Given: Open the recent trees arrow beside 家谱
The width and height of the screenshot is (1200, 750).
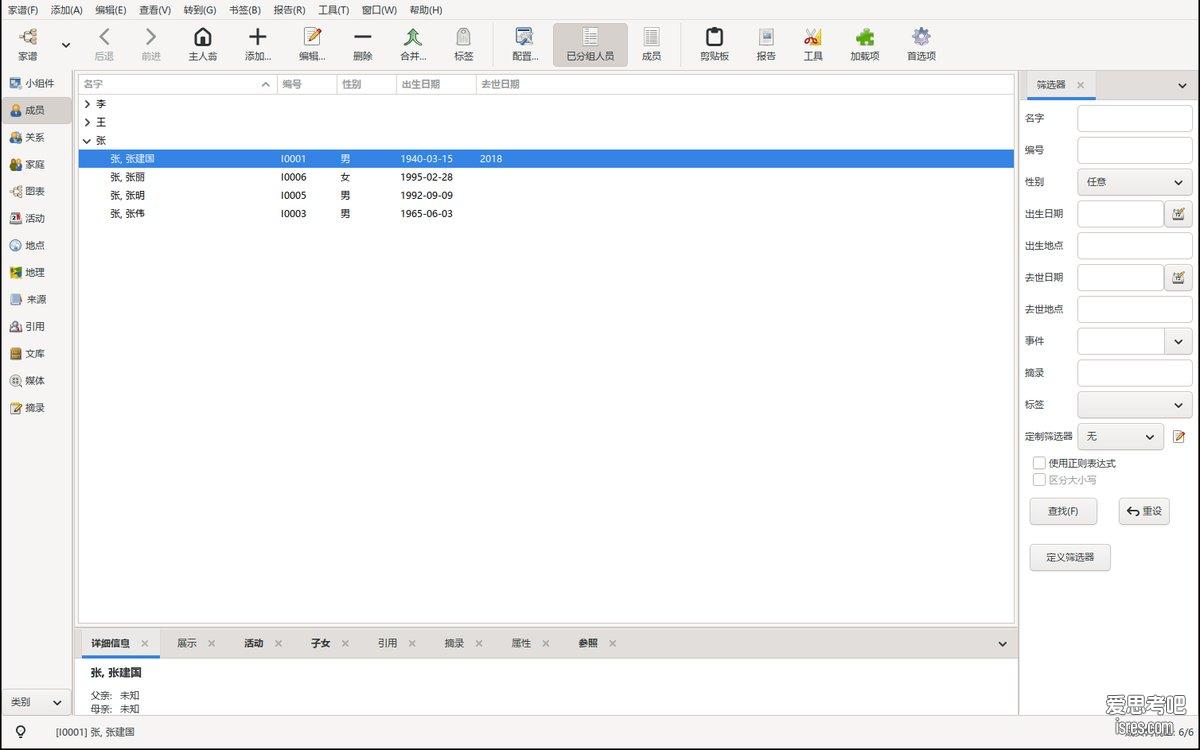Looking at the screenshot, I should (x=66, y=45).
